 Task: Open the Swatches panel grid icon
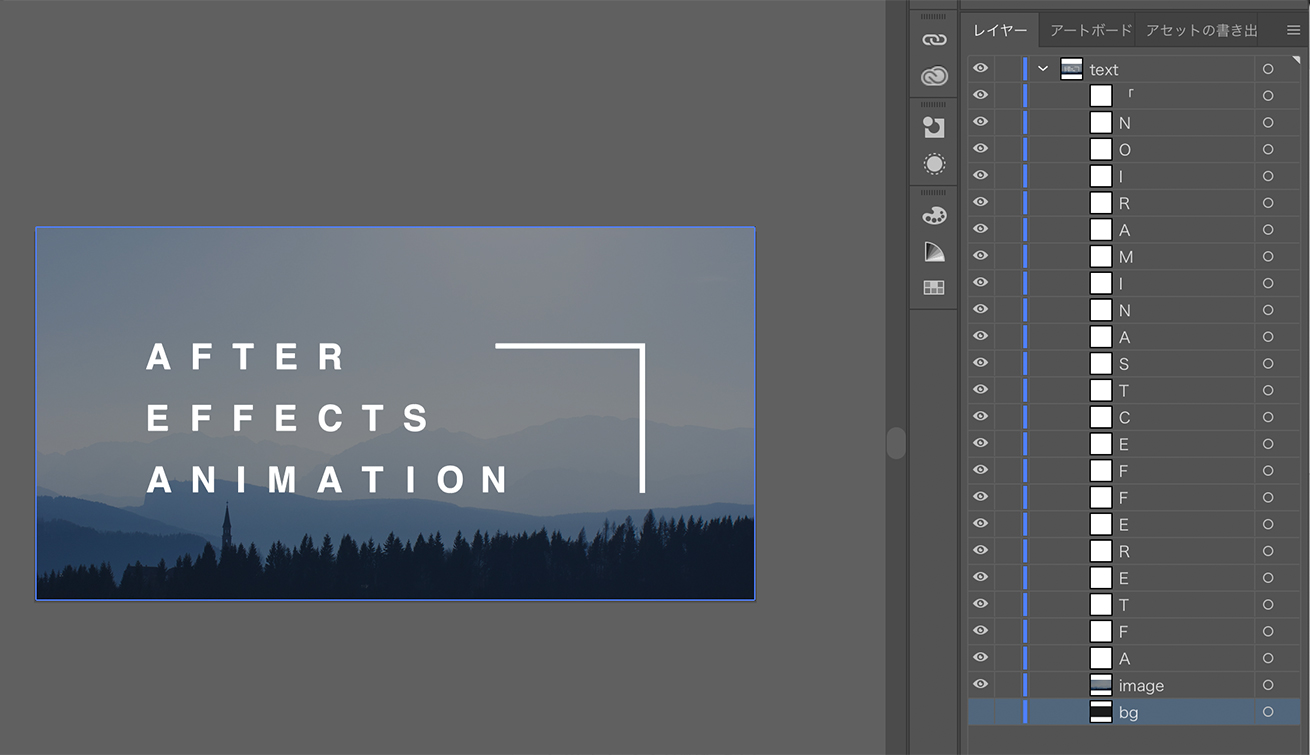coord(933,288)
